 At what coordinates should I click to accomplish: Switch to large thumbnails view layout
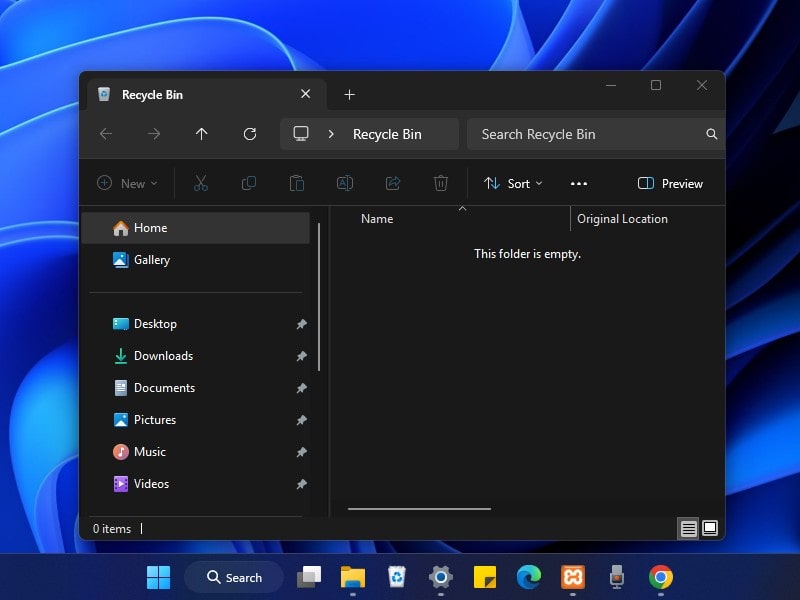coord(710,528)
